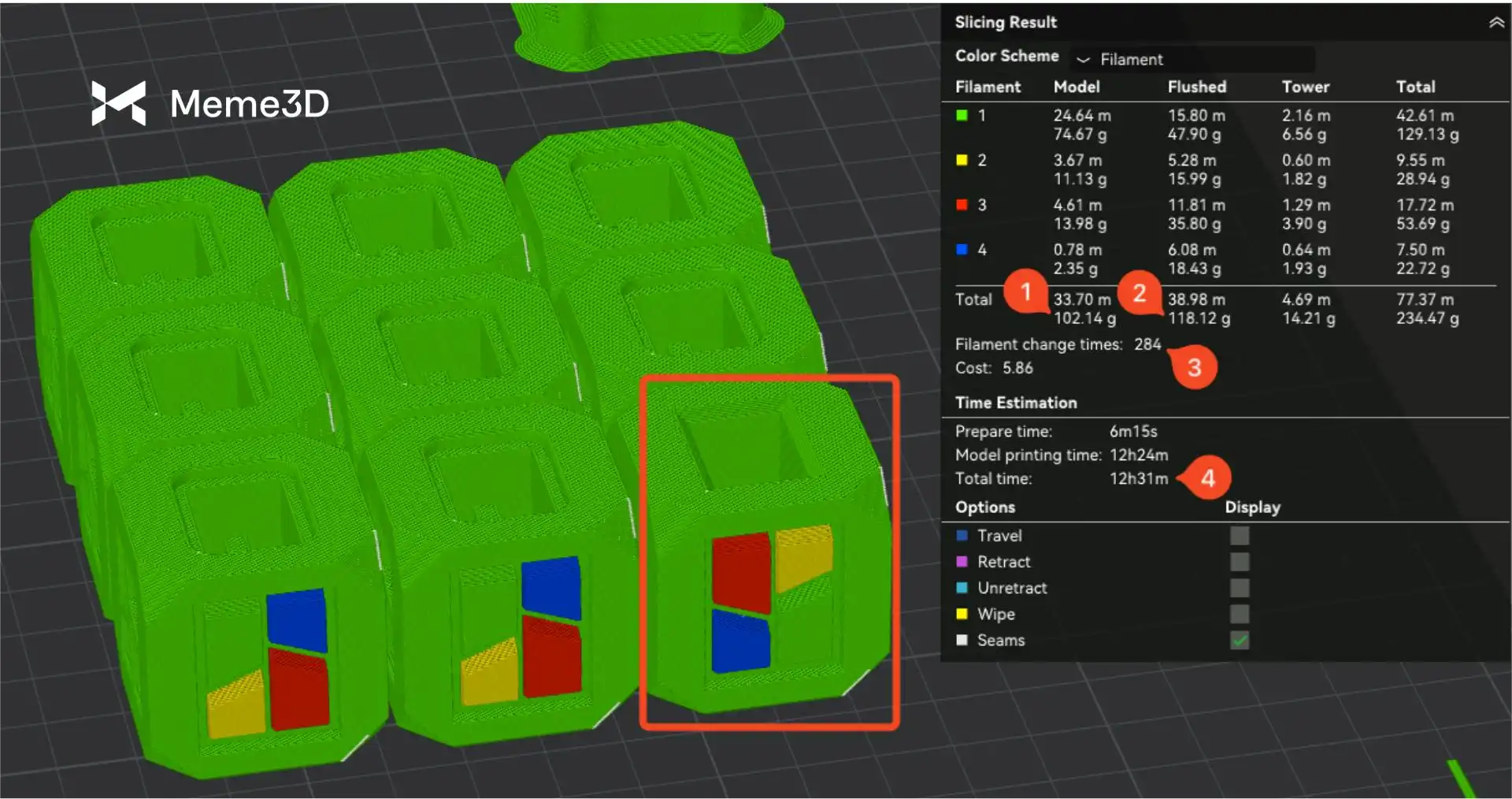Click the Tower column header
The image size is (1512, 799).
(x=1305, y=87)
